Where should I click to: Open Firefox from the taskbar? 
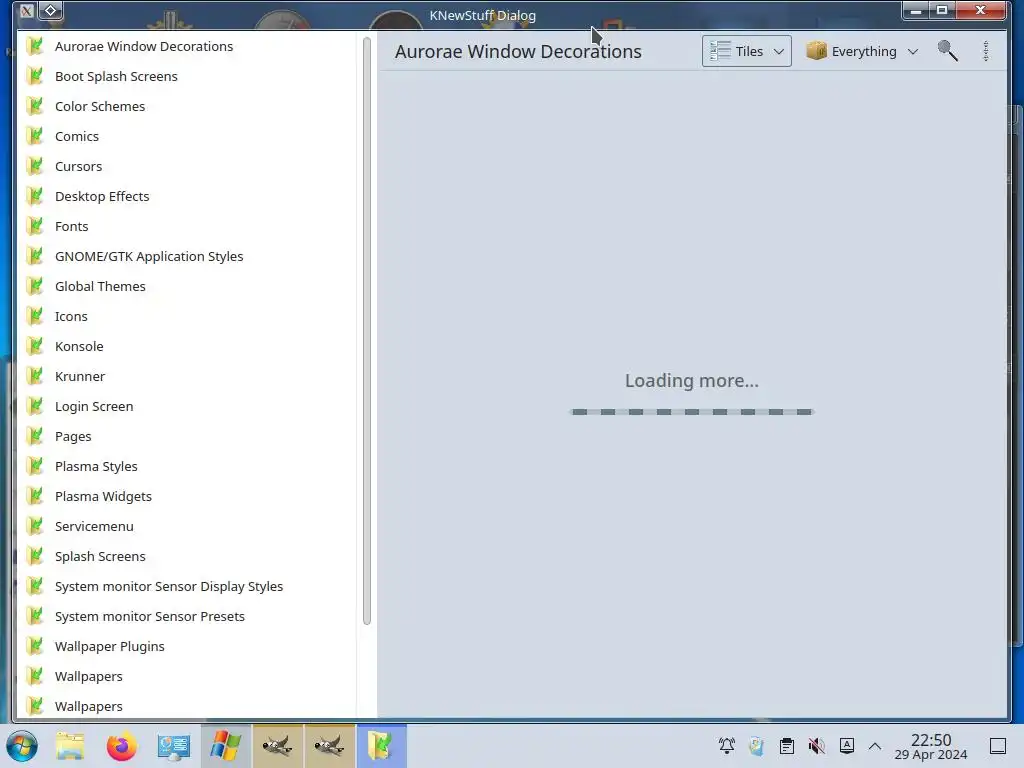pyautogui.click(x=121, y=746)
